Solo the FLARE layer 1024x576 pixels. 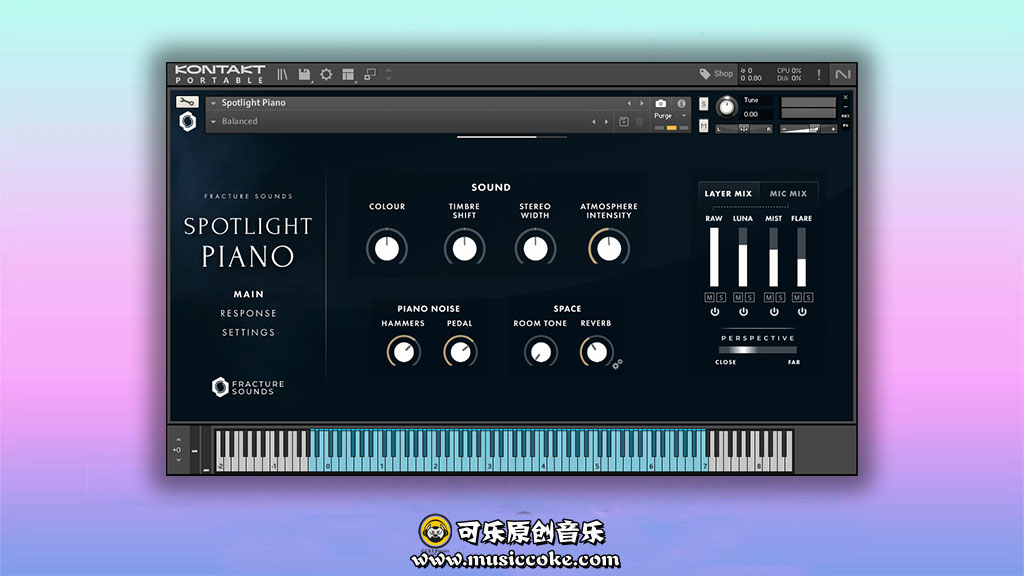click(808, 297)
